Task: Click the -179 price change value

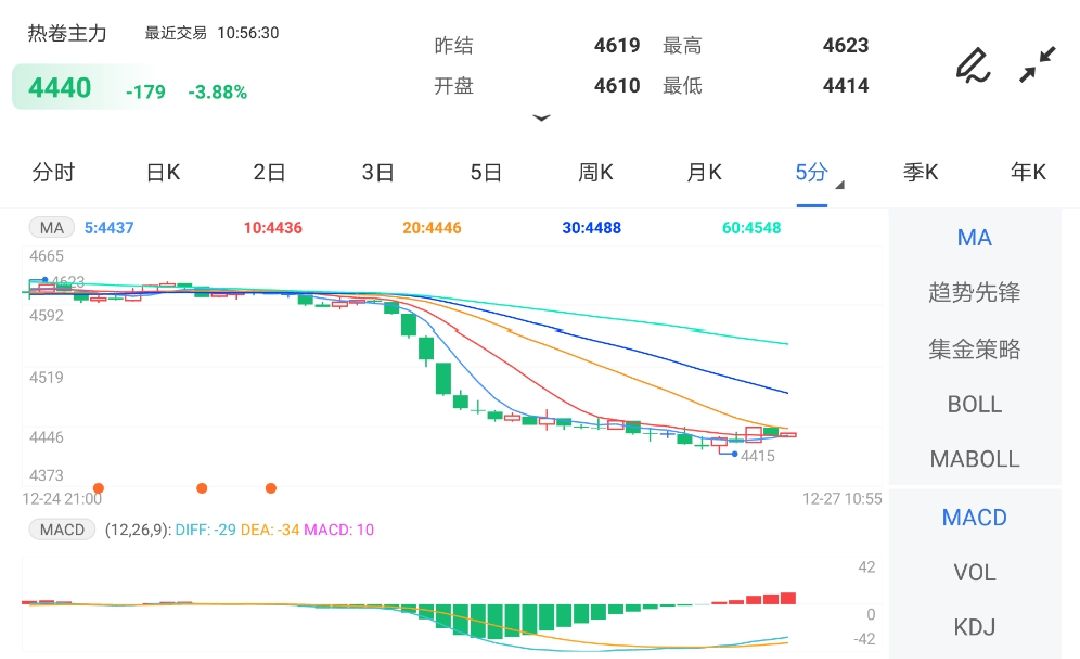Action: pos(145,92)
